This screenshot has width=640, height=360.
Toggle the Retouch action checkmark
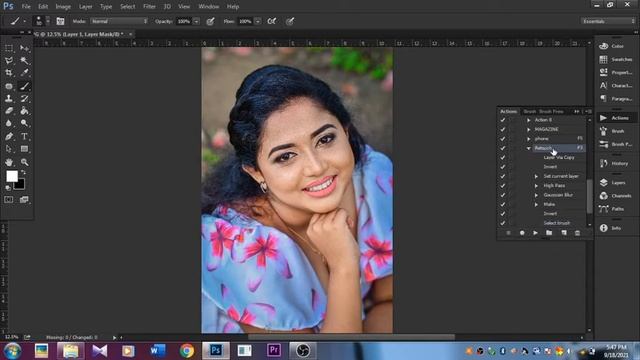[x=503, y=148]
